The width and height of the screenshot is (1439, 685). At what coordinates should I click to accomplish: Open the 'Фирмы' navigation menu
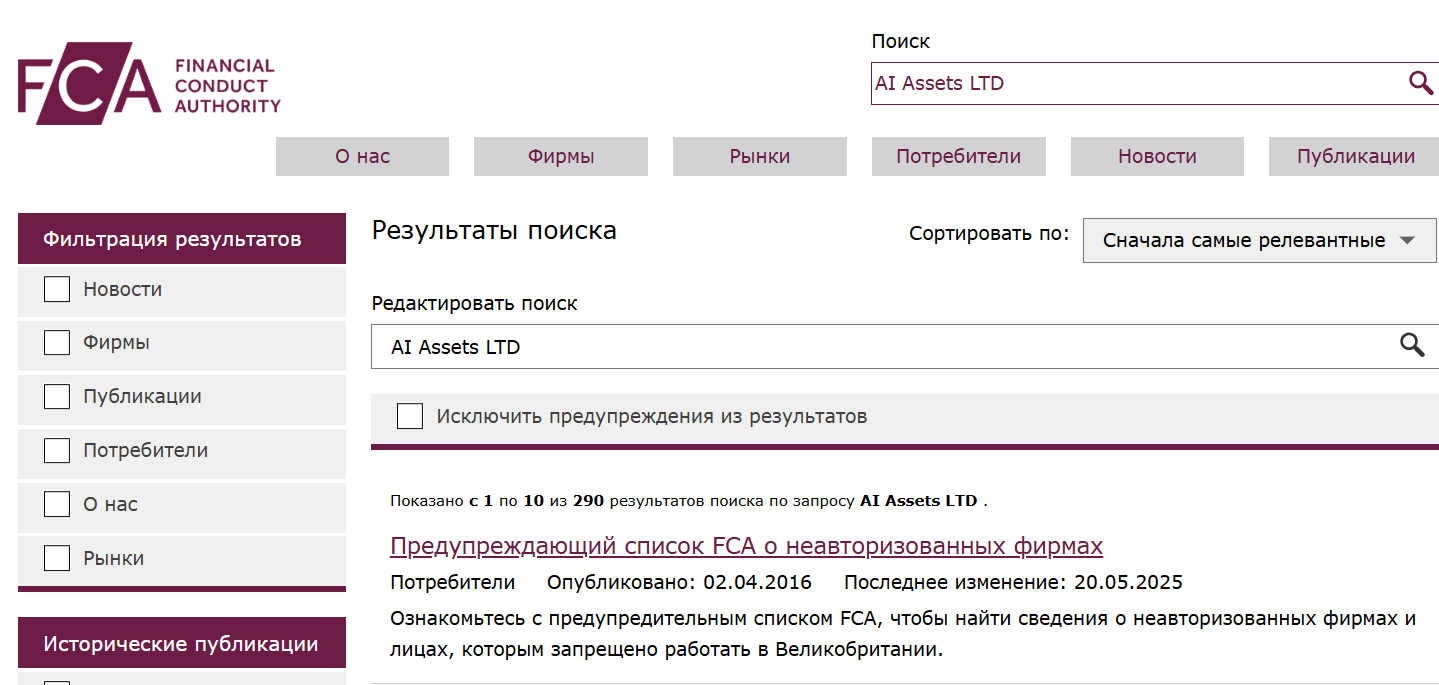coord(560,156)
